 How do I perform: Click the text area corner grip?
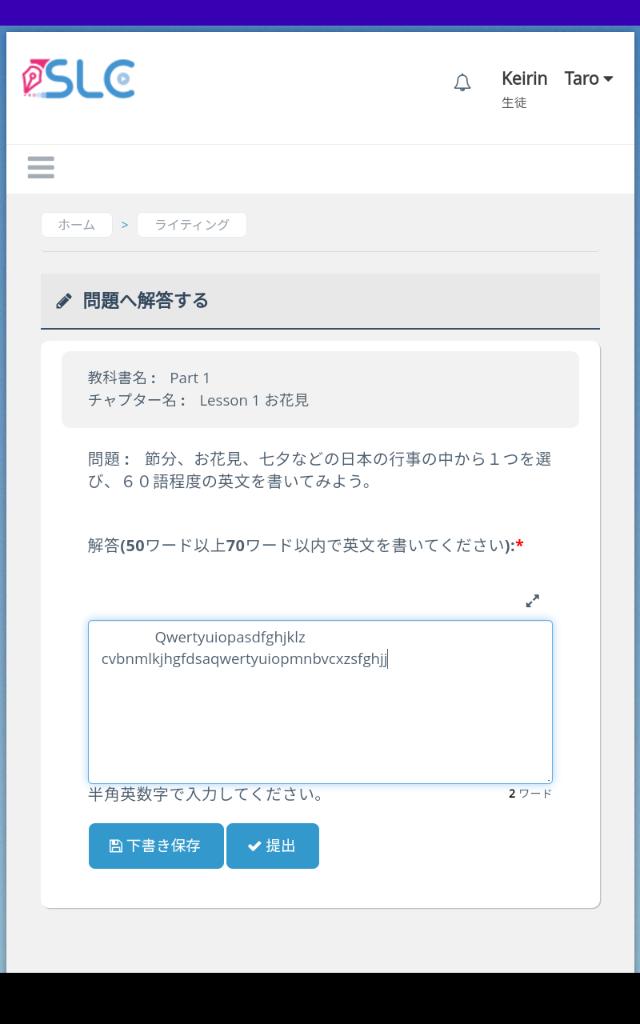pos(549,779)
